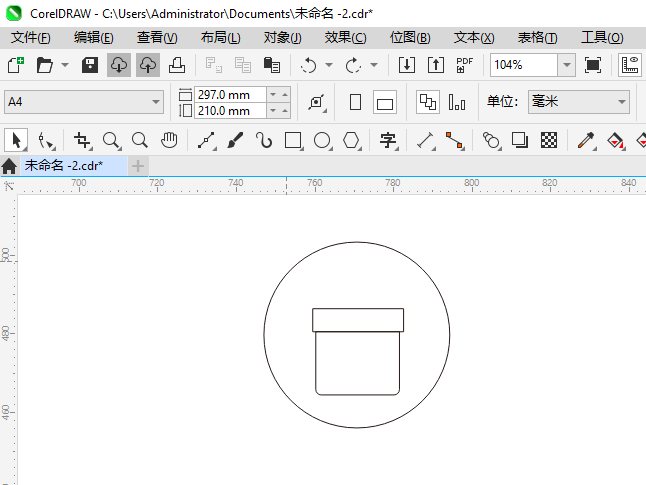Decrease page height with the down stepper
The height and width of the screenshot is (485, 646).
(x=273, y=111)
